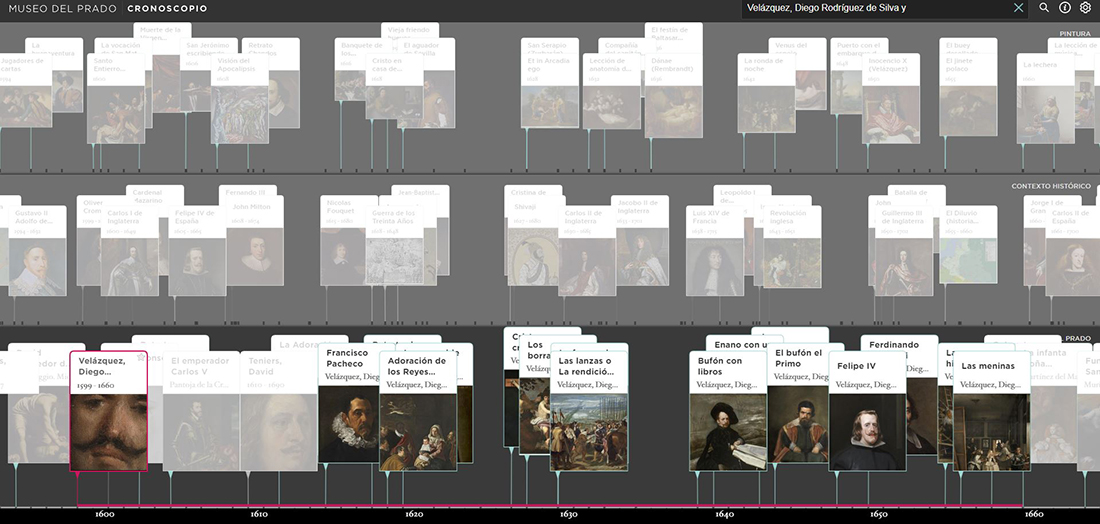Open the Francisco Pacheco portrait card
Viewport: 1100px width, 524px height.
(x=349, y=403)
